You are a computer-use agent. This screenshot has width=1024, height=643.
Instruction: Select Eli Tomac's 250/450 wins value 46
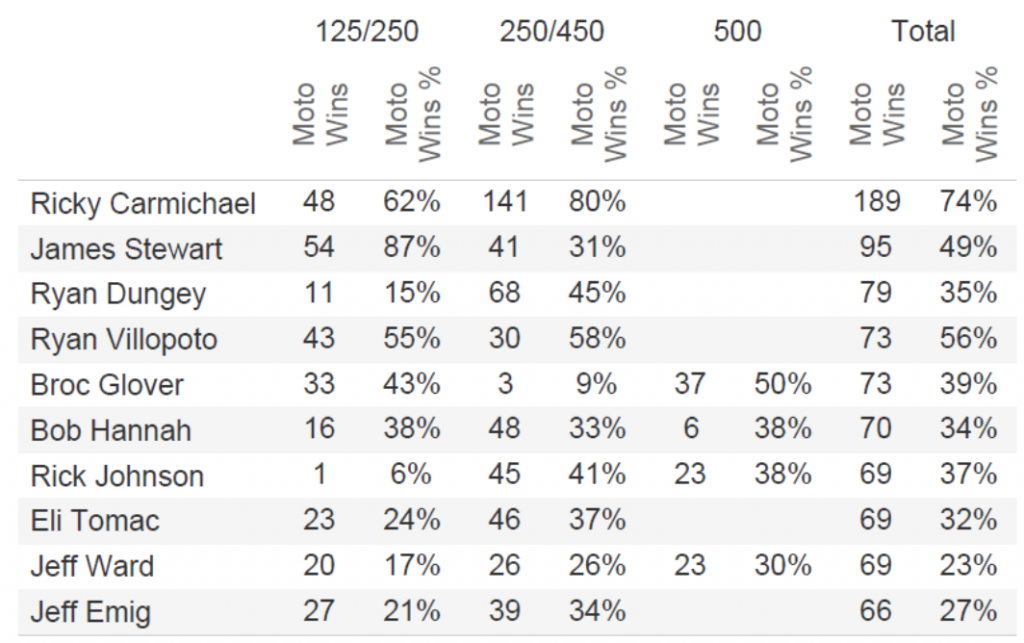(x=504, y=520)
